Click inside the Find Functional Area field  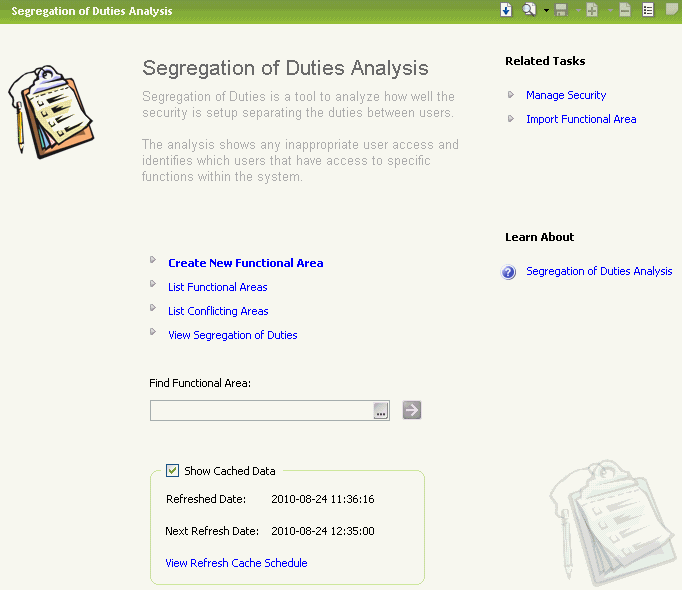pos(260,411)
